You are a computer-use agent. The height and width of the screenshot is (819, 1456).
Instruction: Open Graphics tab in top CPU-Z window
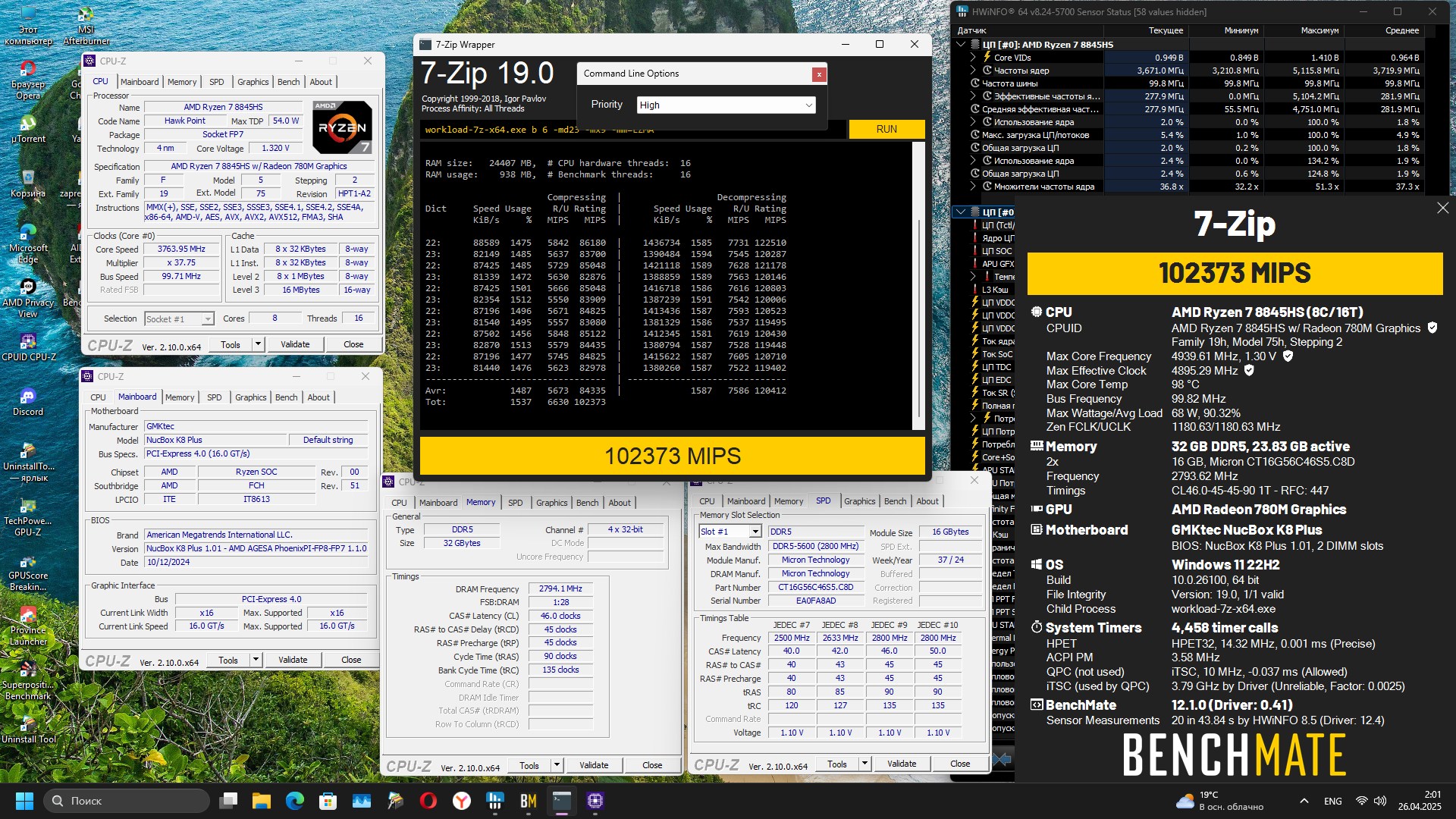tap(253, 82)
